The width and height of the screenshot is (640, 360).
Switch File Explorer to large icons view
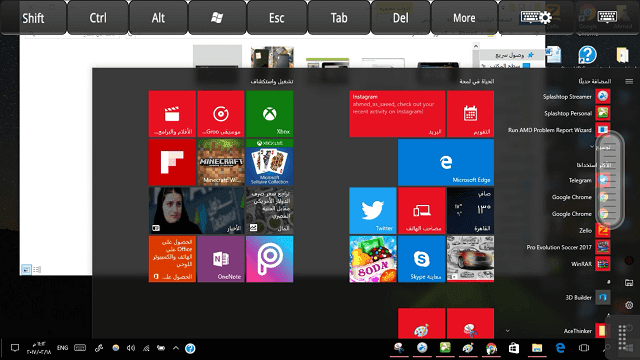coord(26,269)
